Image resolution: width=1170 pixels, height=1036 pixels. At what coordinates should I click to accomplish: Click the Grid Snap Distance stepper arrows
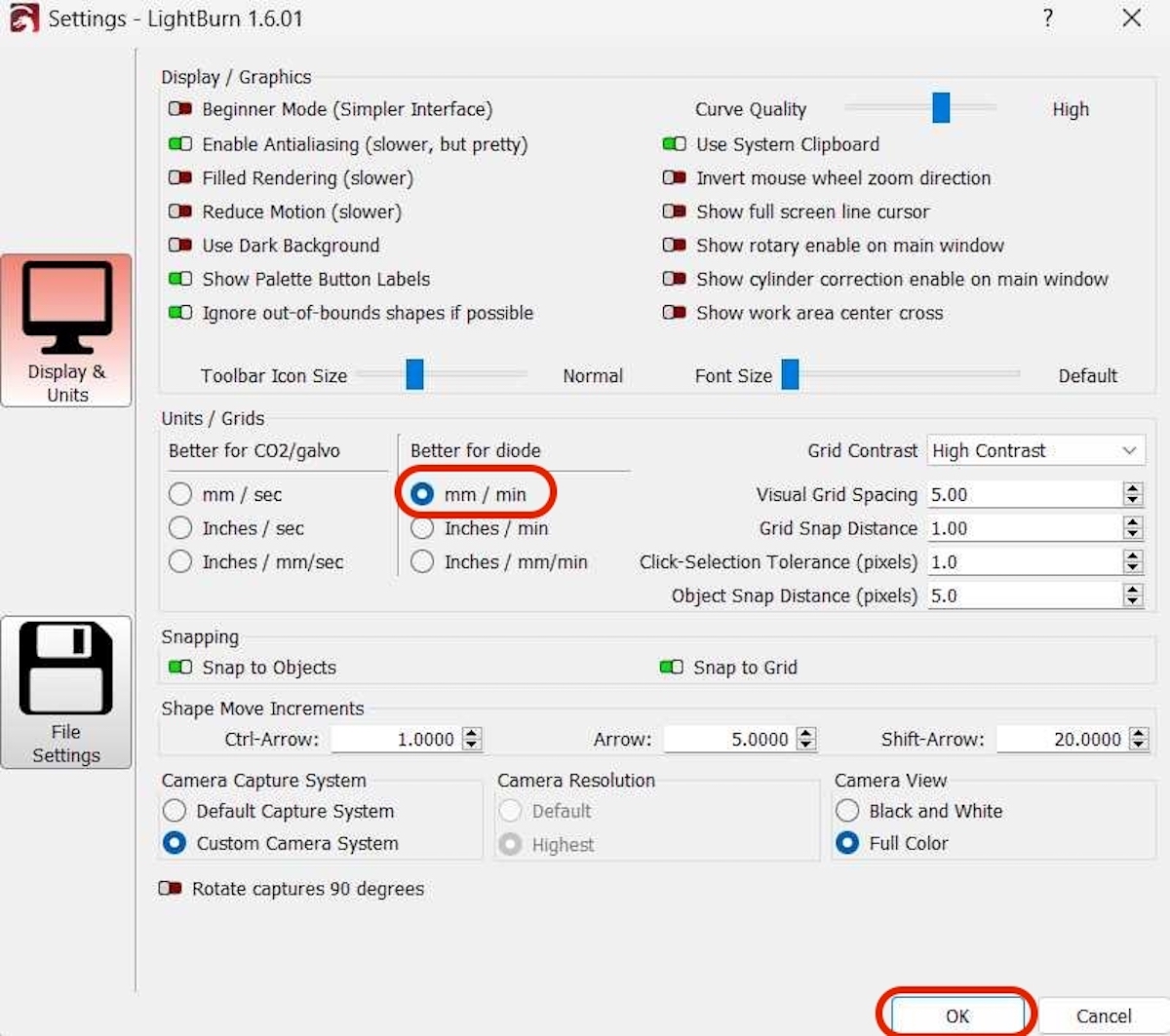click(x=1133, y=528)
